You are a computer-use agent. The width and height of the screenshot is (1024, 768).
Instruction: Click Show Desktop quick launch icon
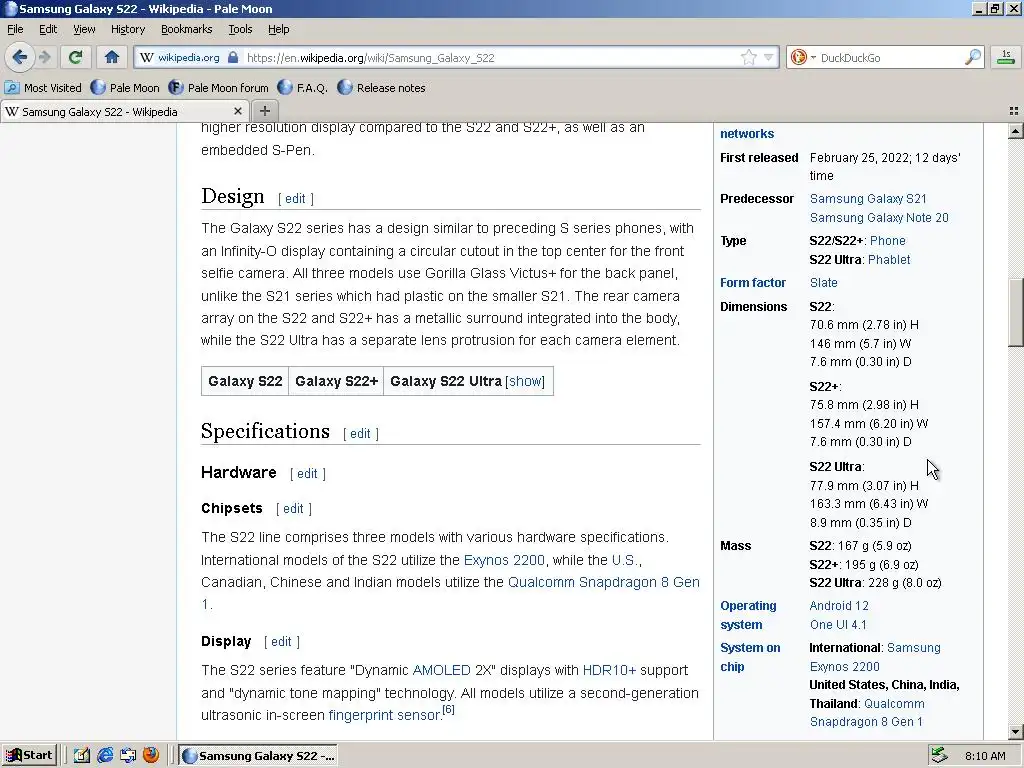coord(82,756)
